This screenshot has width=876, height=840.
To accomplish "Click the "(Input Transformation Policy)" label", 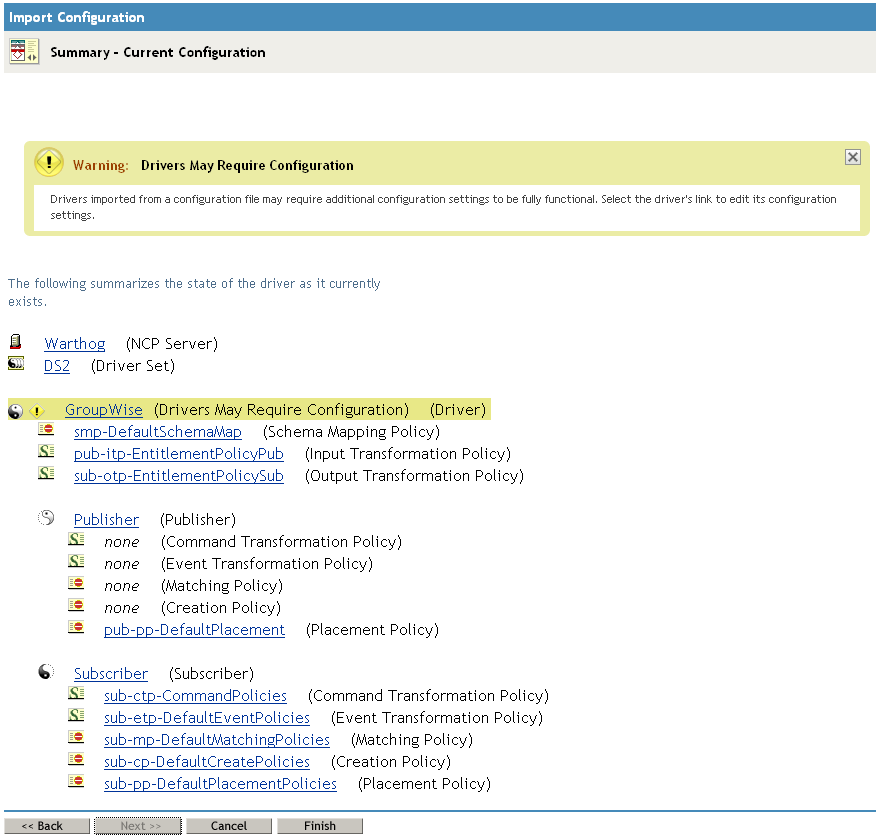I will point(408,454).
